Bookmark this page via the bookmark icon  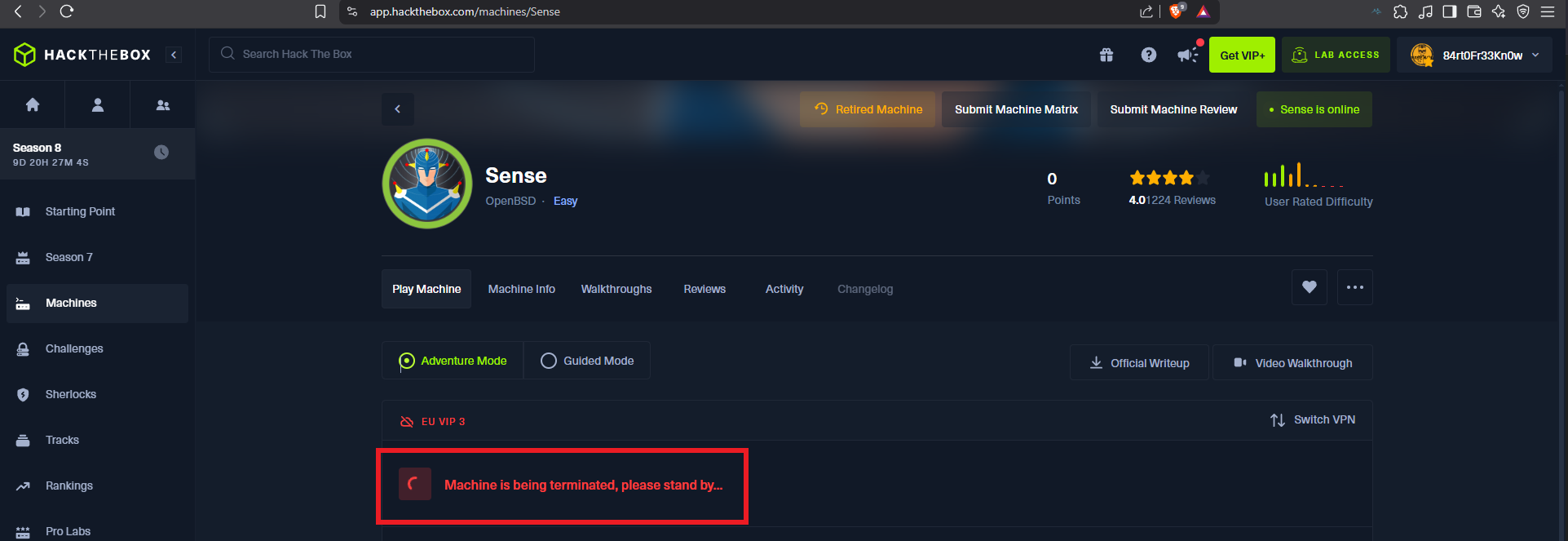[x=320, y=11]
